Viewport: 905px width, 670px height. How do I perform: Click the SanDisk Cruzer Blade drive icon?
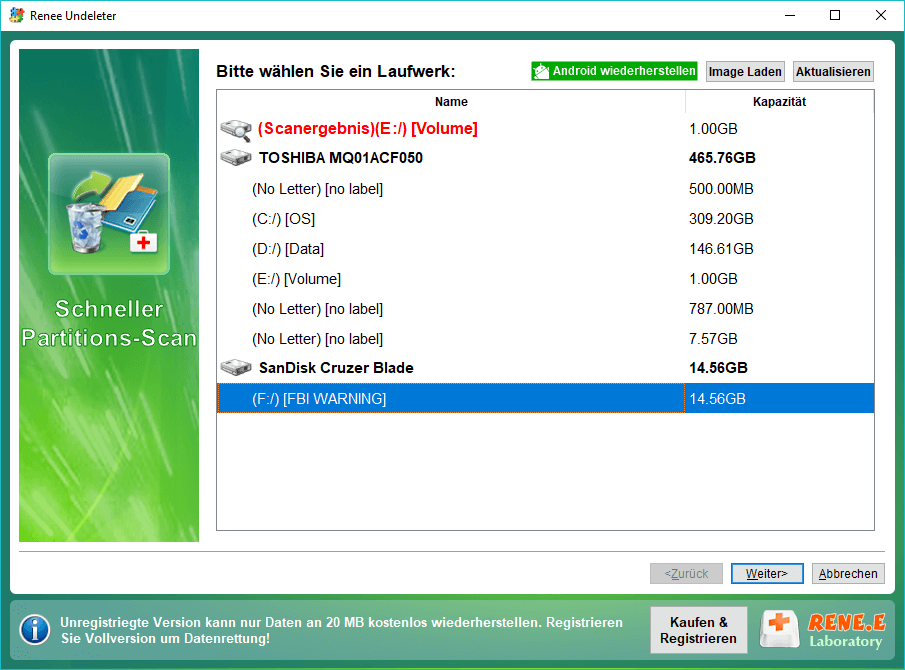(x=235, y=368)
